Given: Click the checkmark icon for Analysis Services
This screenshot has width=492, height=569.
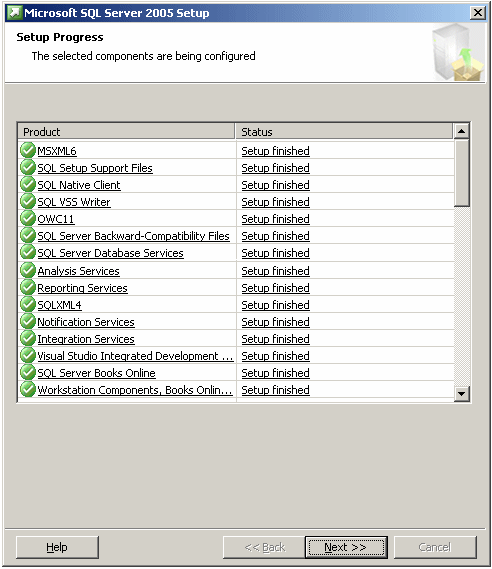Looking at the screenshot, I should 28,270.
